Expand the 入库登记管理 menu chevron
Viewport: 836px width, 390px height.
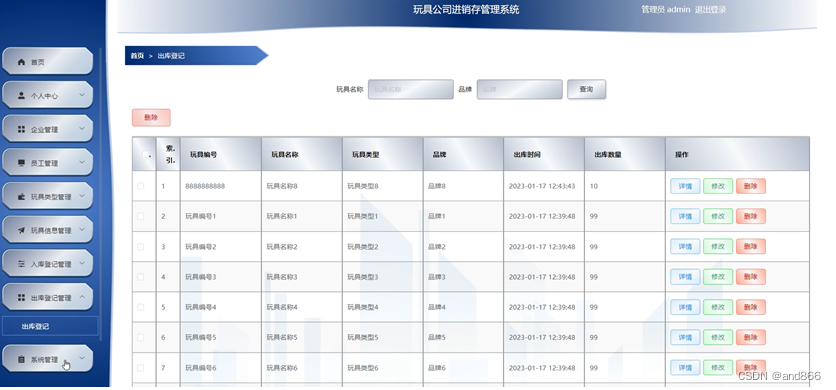[82, 263]
